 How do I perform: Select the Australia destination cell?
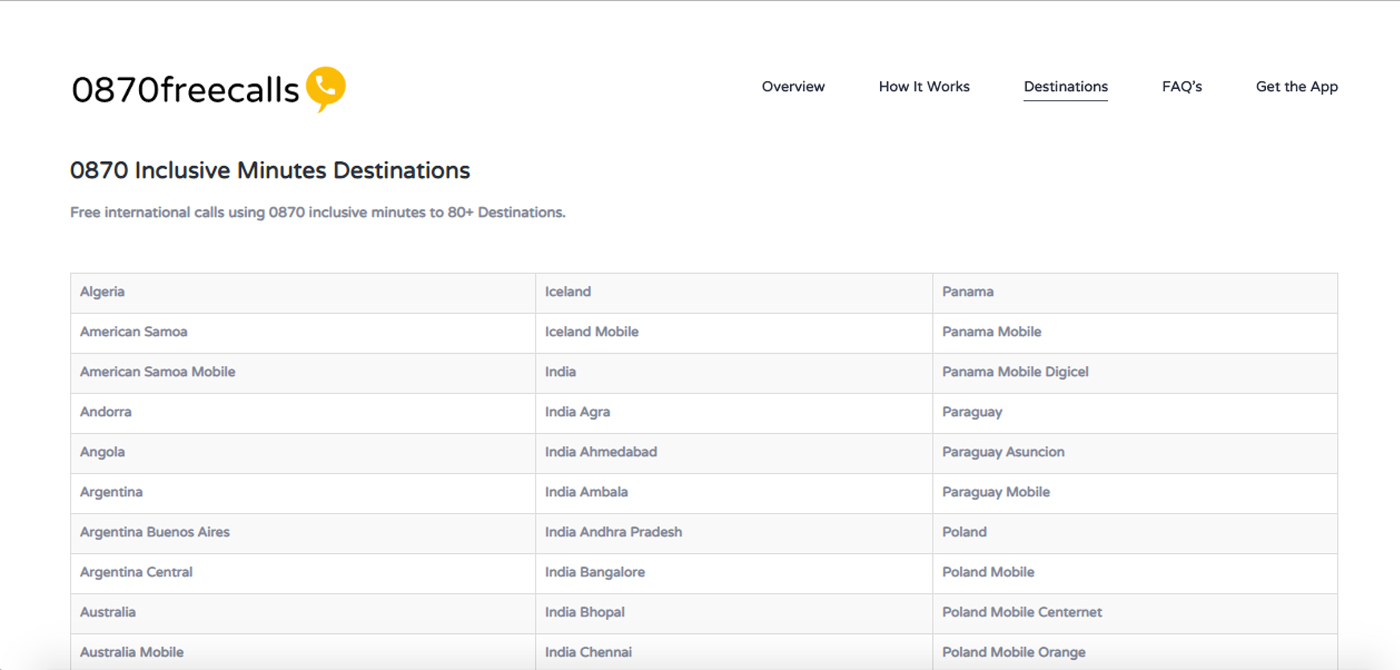303,612
